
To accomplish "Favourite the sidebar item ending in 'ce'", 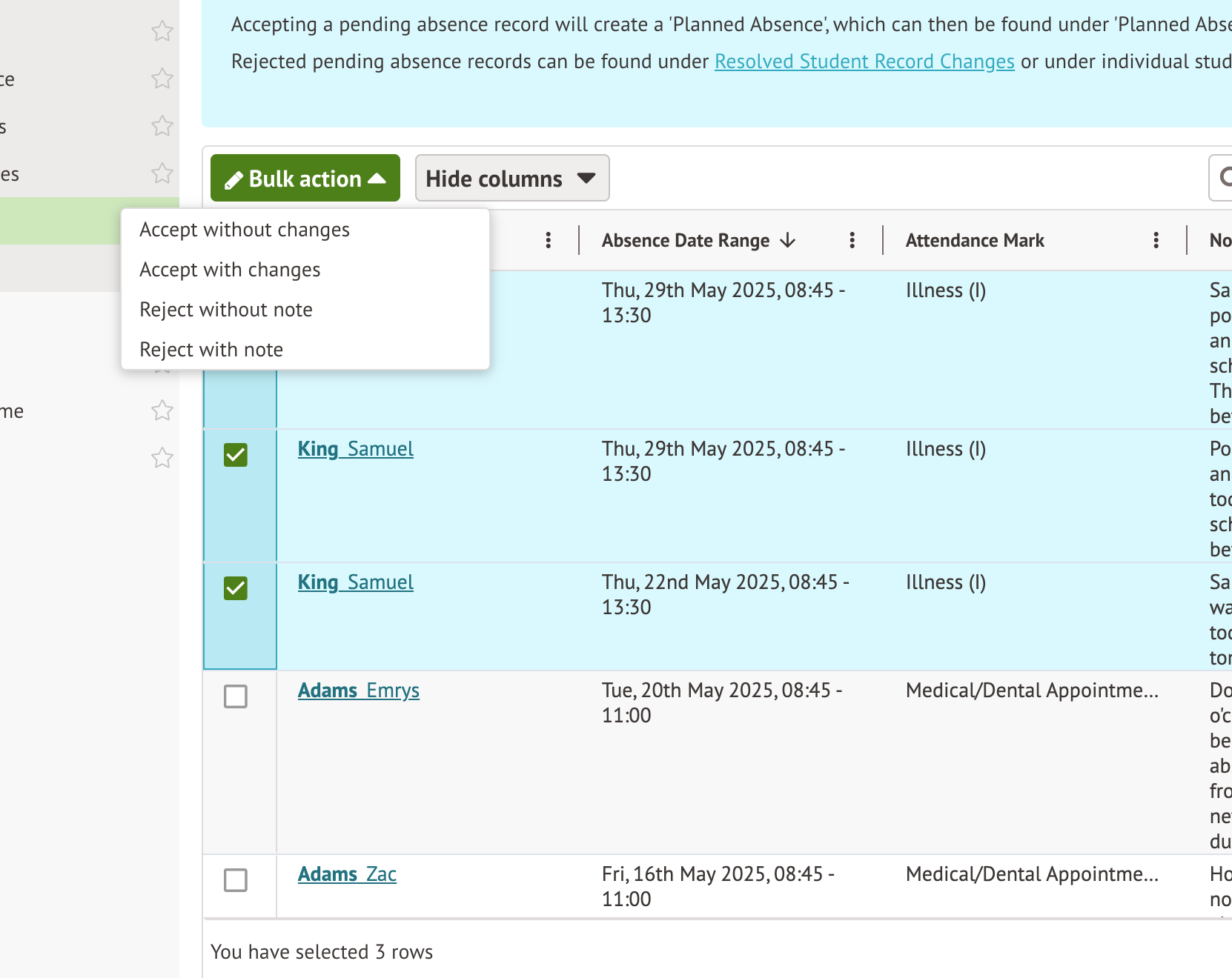I will click(x=162, y=79).
